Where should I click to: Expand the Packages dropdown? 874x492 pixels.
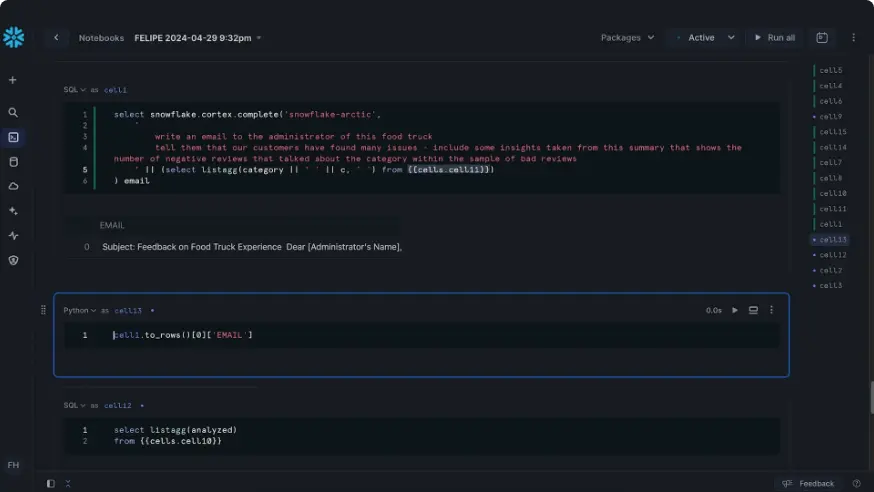(x=627, y=38)
